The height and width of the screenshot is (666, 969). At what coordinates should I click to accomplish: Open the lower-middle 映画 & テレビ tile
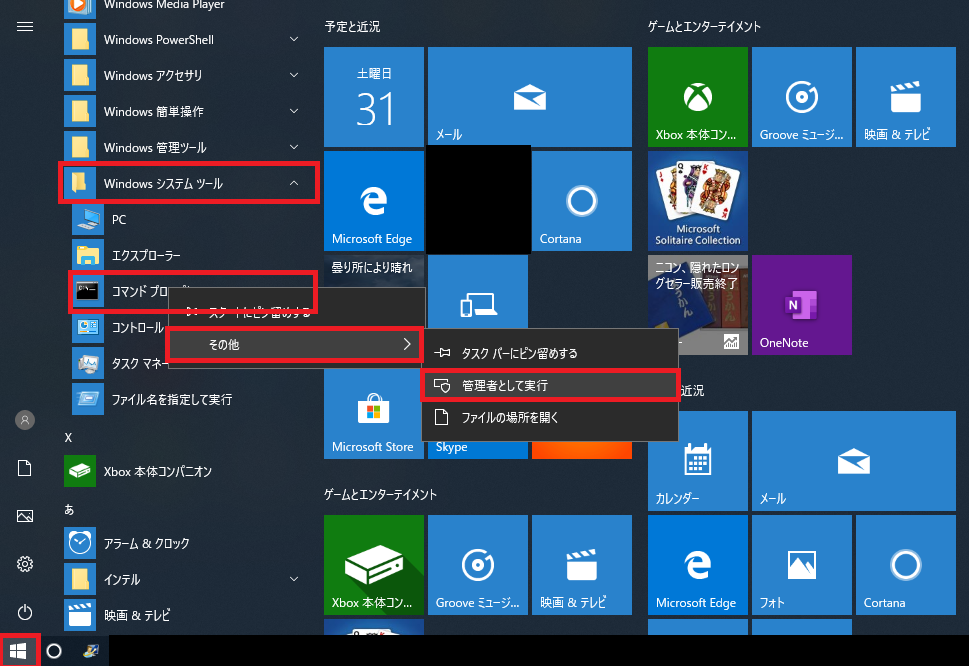[582, 565]
